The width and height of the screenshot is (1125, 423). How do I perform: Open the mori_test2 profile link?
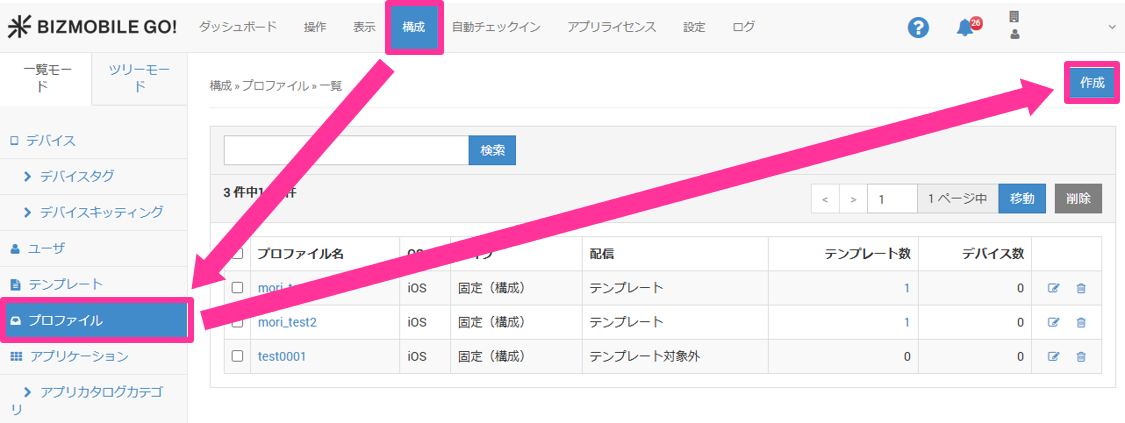coord(287,322)
